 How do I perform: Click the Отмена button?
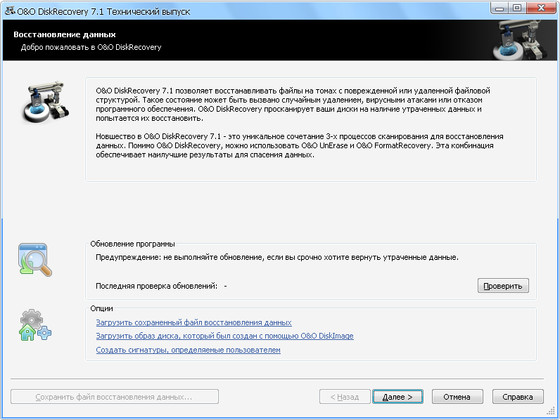(457, 397)
